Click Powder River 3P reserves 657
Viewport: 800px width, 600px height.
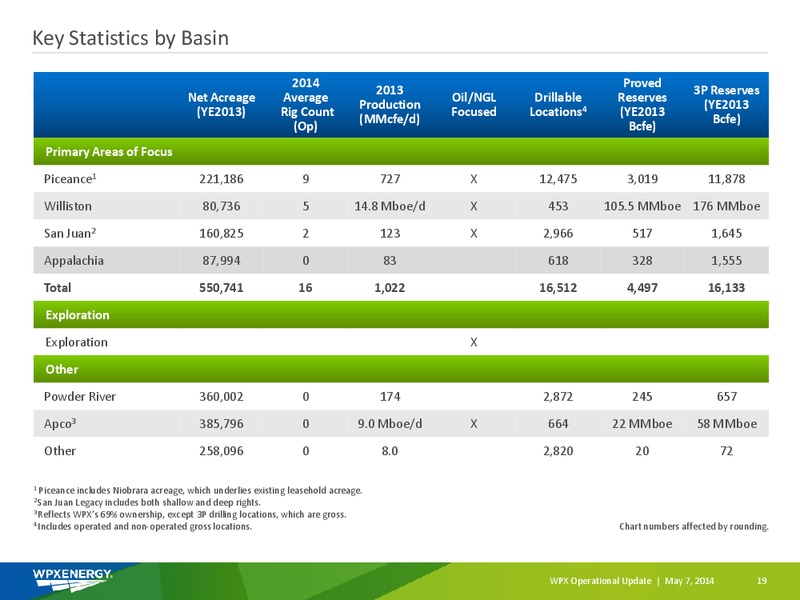727,396
